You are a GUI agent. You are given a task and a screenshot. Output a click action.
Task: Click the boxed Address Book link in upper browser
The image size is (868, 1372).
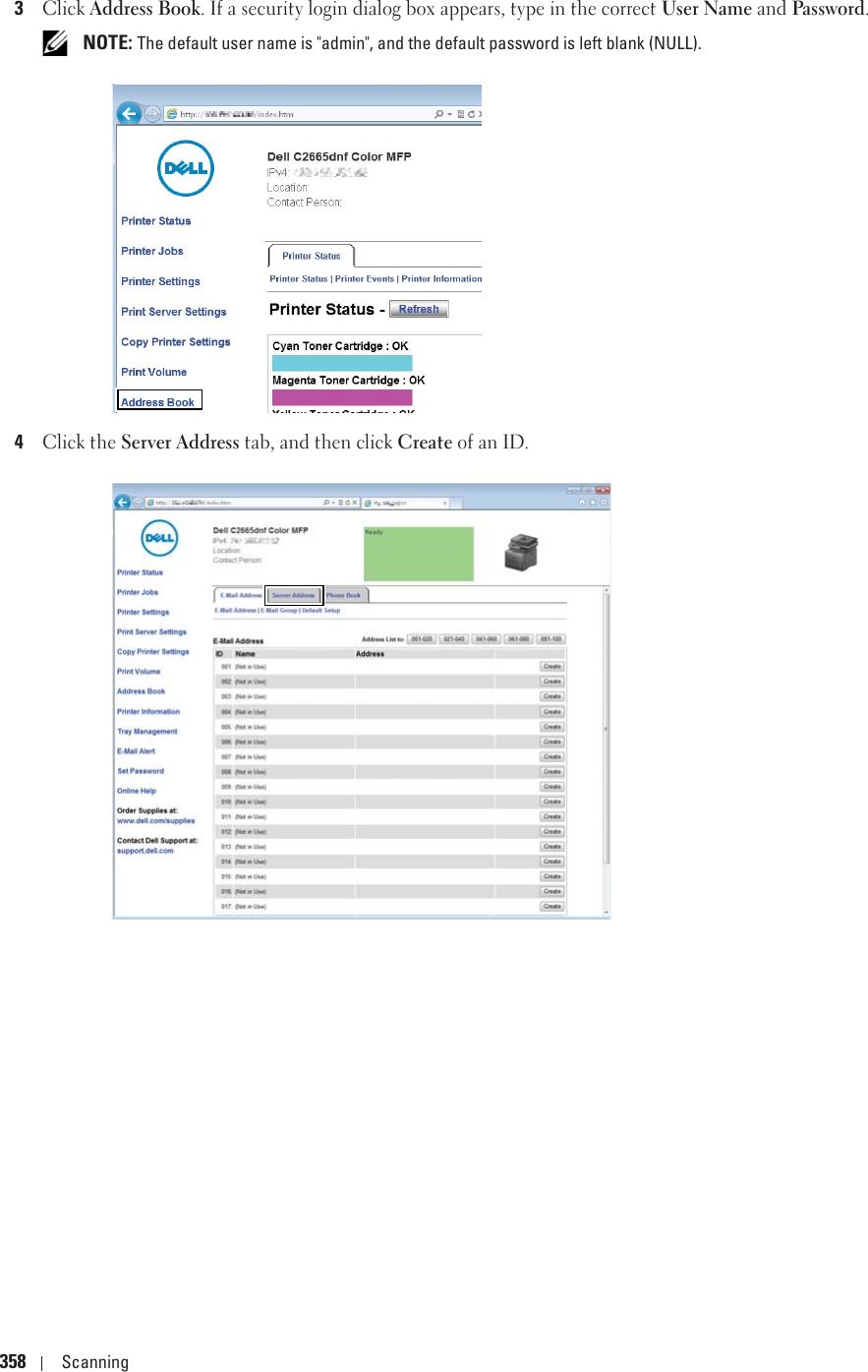158,402
